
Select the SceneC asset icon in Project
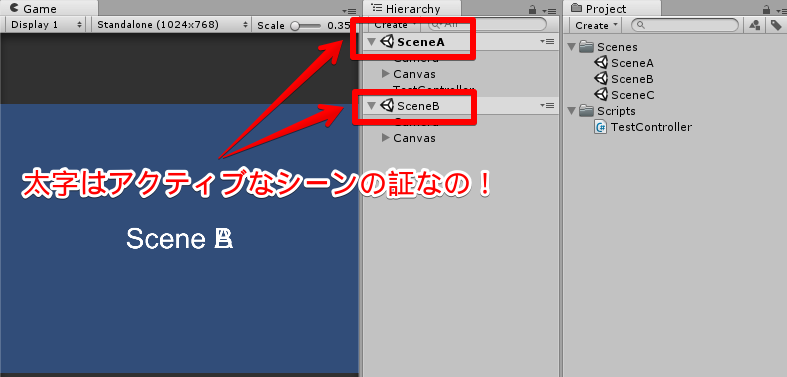[x=601, y=94]
